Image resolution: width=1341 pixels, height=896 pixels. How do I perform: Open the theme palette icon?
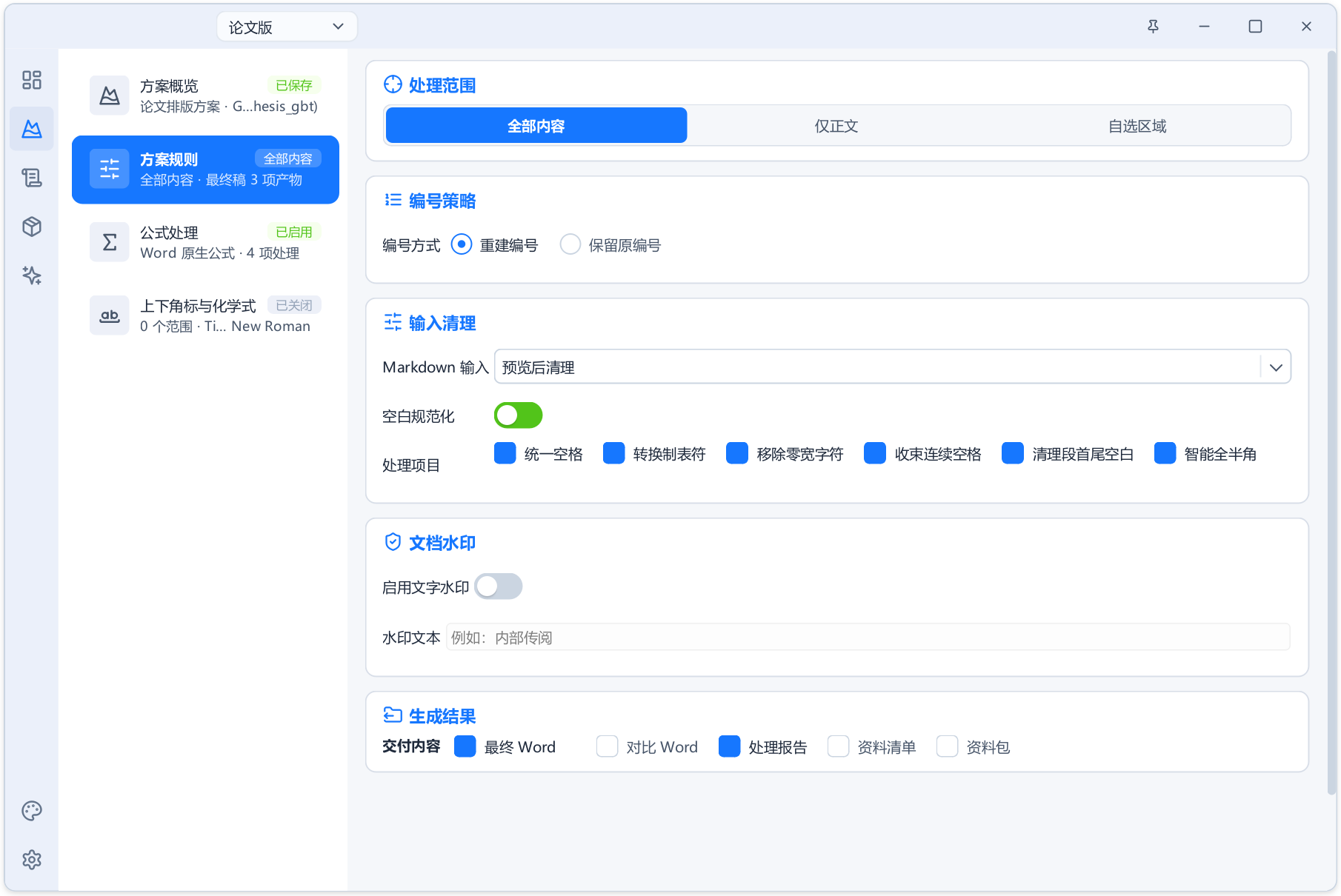(x=32, y=811)
